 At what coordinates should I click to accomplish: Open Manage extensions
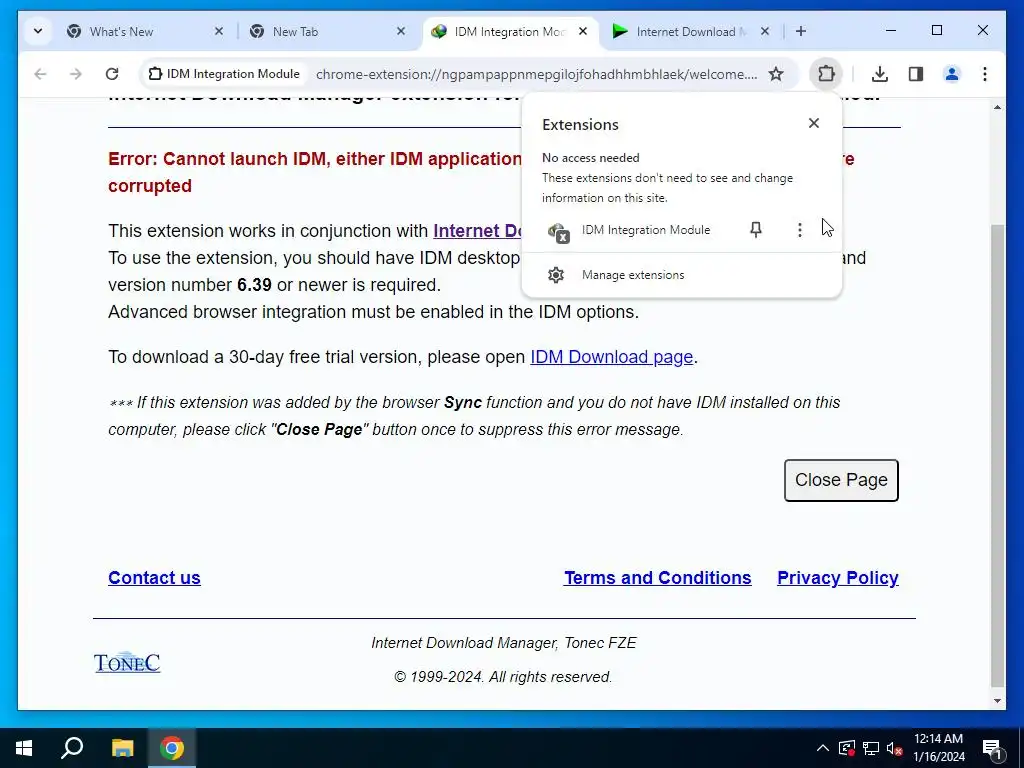pos(682,275)
